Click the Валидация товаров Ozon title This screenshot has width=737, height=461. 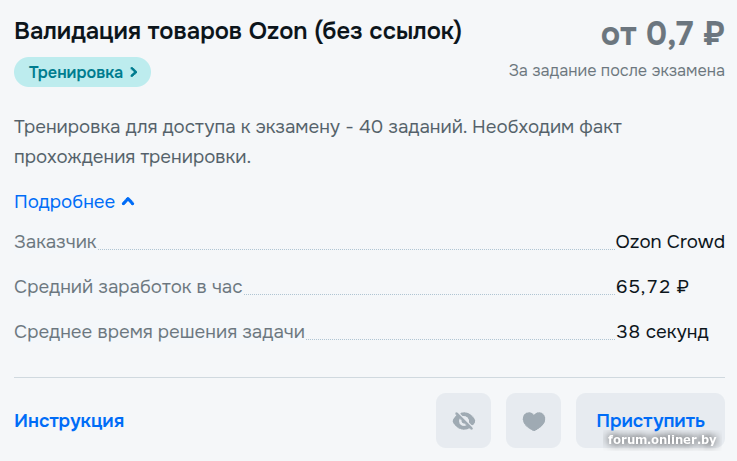[238, 31]
